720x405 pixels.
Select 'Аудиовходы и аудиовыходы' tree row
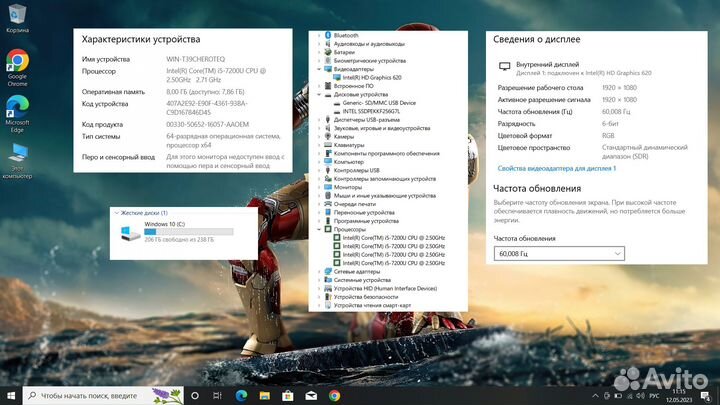[x=369, y=44]
